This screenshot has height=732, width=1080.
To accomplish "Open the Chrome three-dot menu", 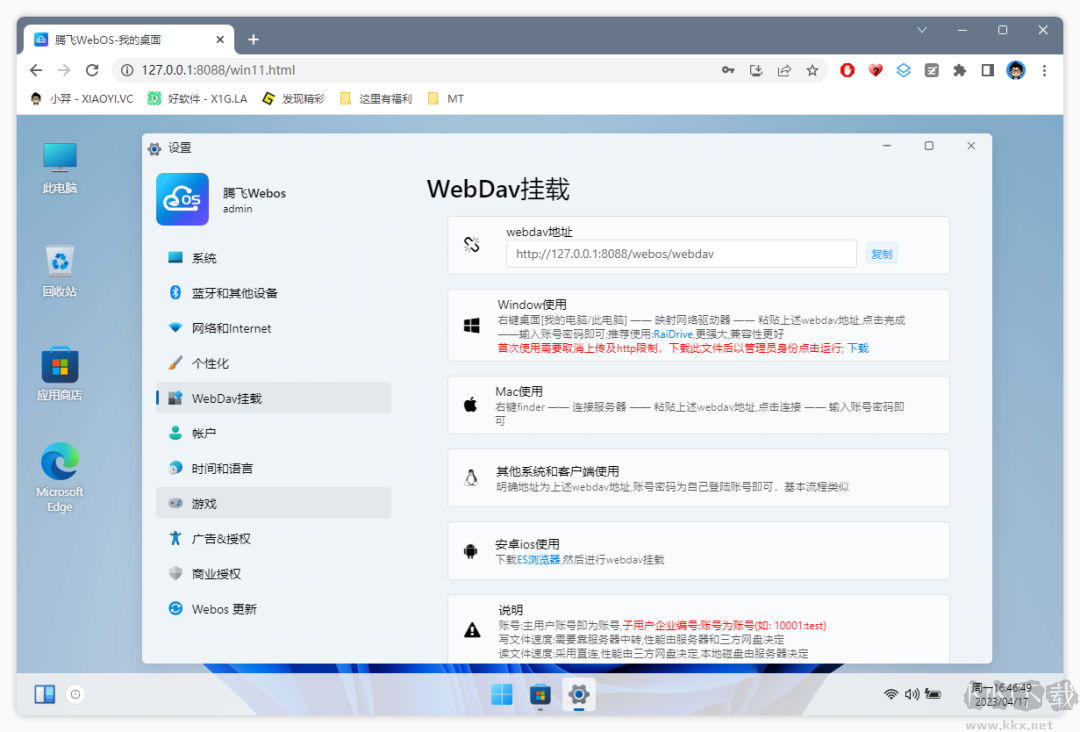I will click(x=1044, y=70).
